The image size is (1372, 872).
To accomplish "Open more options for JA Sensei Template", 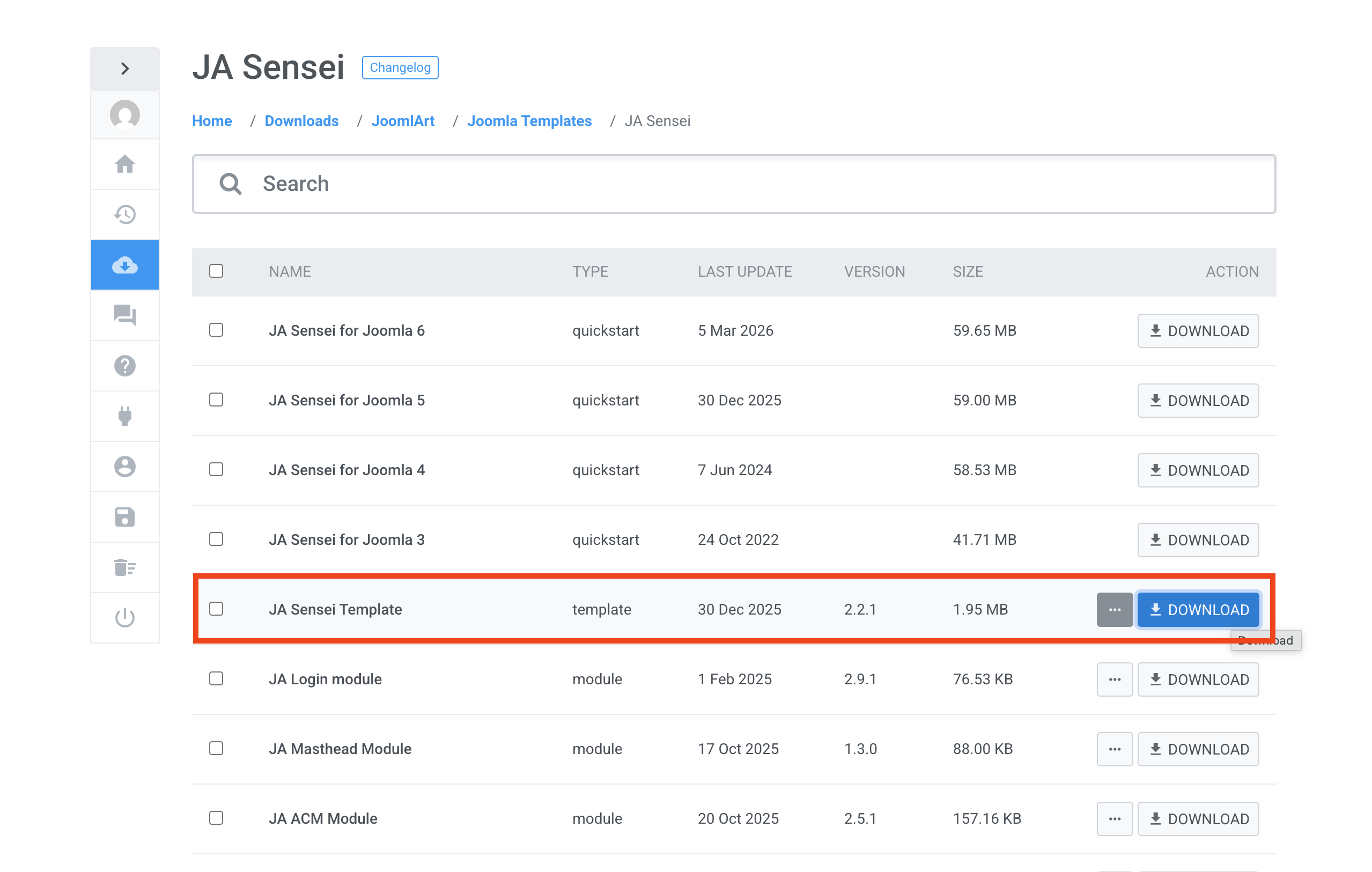I will point(1115,609).
